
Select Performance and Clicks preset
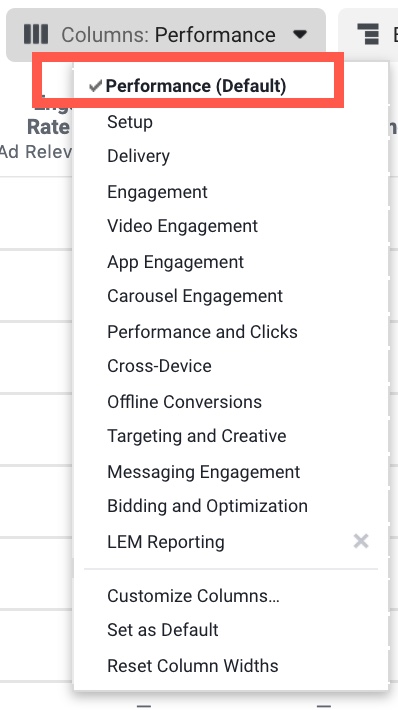tap(202, 332)
